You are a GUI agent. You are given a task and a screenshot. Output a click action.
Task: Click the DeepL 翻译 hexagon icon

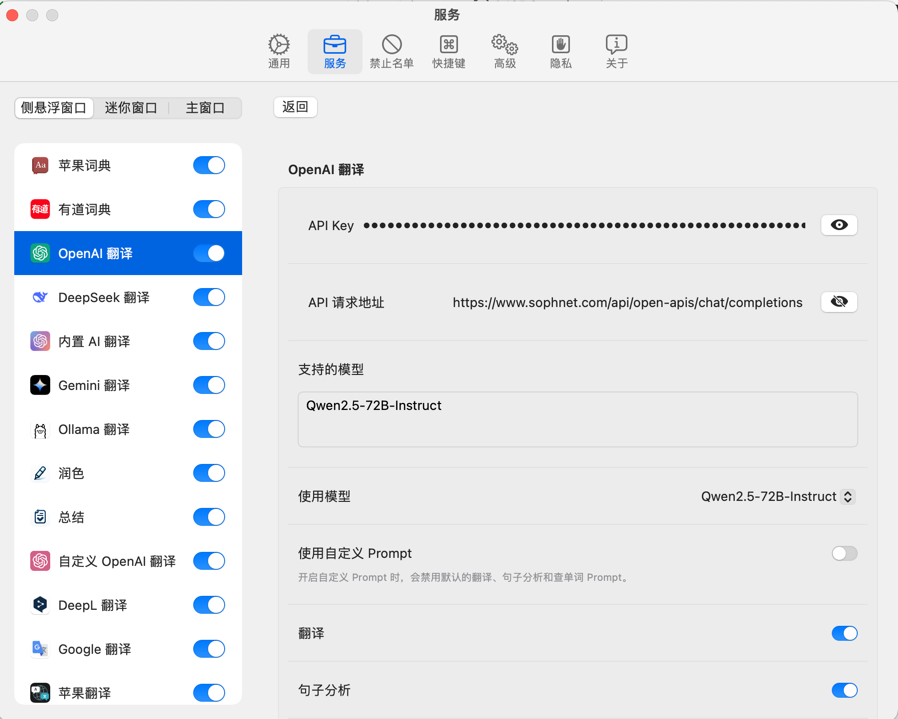coord(40,605)
